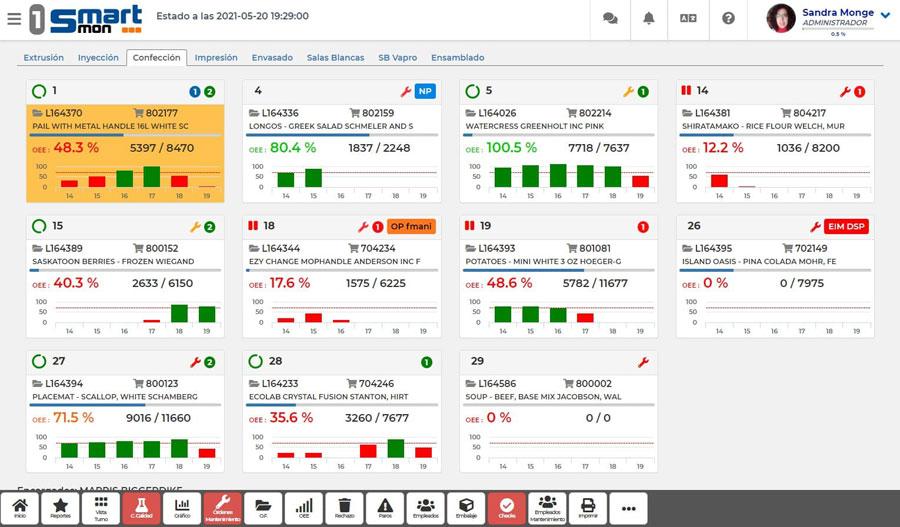
Task: Open the Ensamblado tab
Action: point(457,57)
